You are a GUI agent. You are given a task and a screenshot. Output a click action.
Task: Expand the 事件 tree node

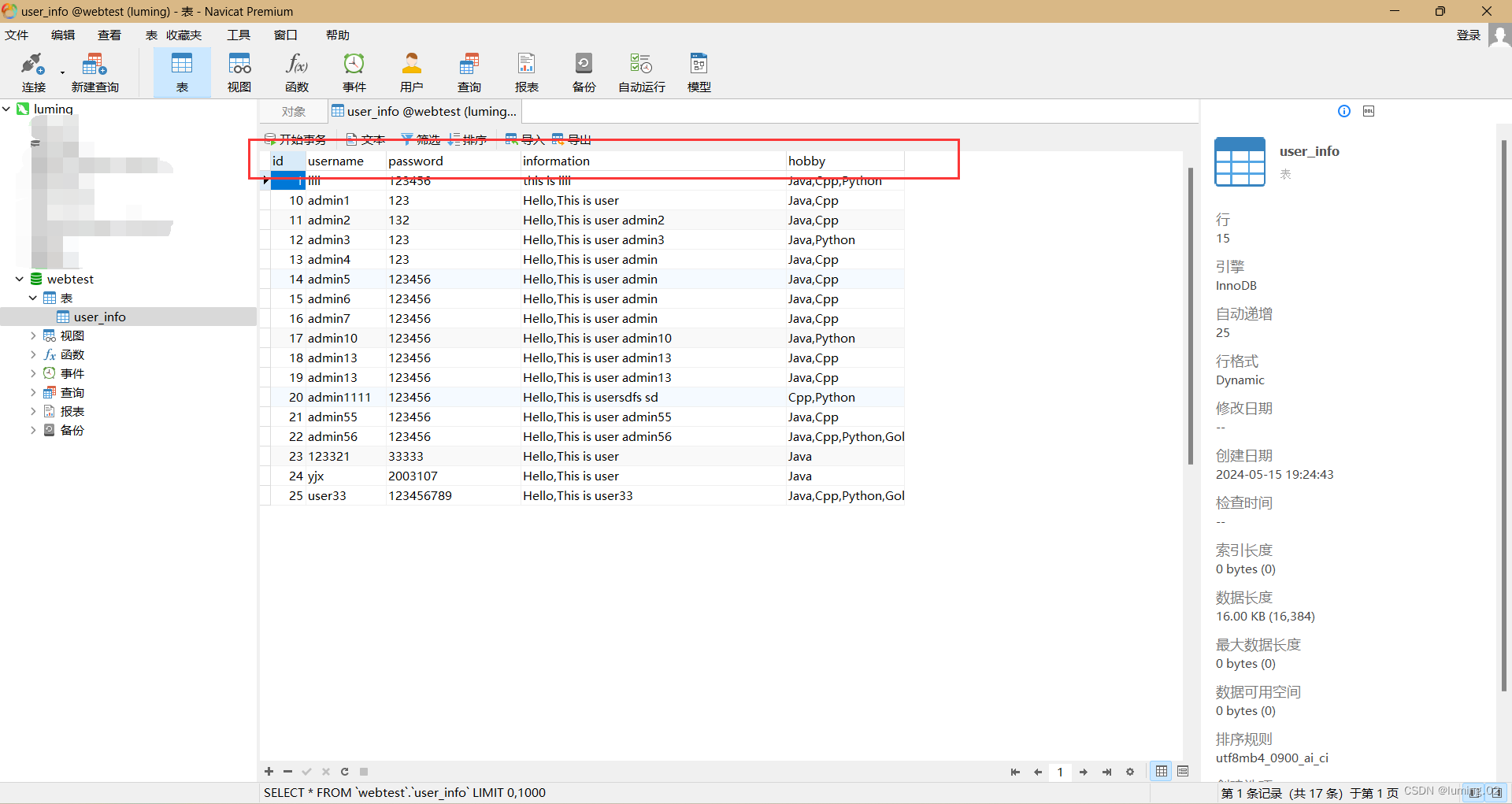pyautogui.click(x=33, y=373)
